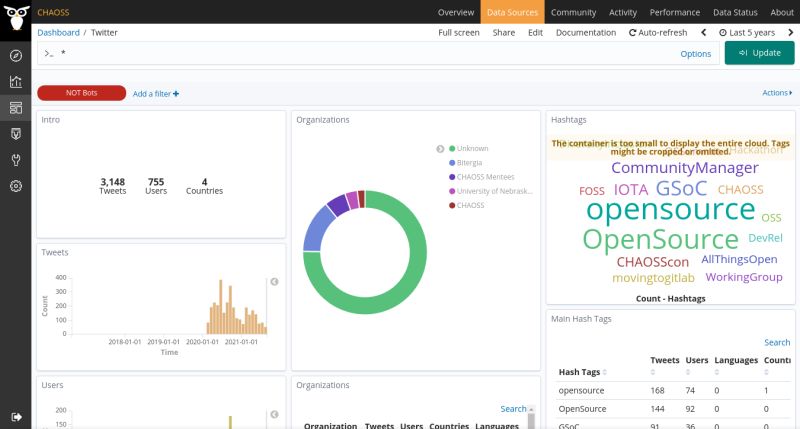Click WorkingGroup in the hashtag cloud
The height and width of the screenshot is (429, 800).
(x=744, y=277)
